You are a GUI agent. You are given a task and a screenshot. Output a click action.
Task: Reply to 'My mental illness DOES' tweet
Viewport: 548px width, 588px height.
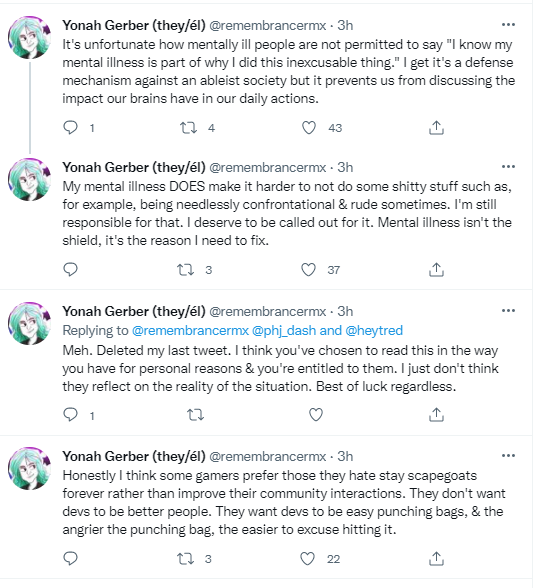tap(70, 270)
